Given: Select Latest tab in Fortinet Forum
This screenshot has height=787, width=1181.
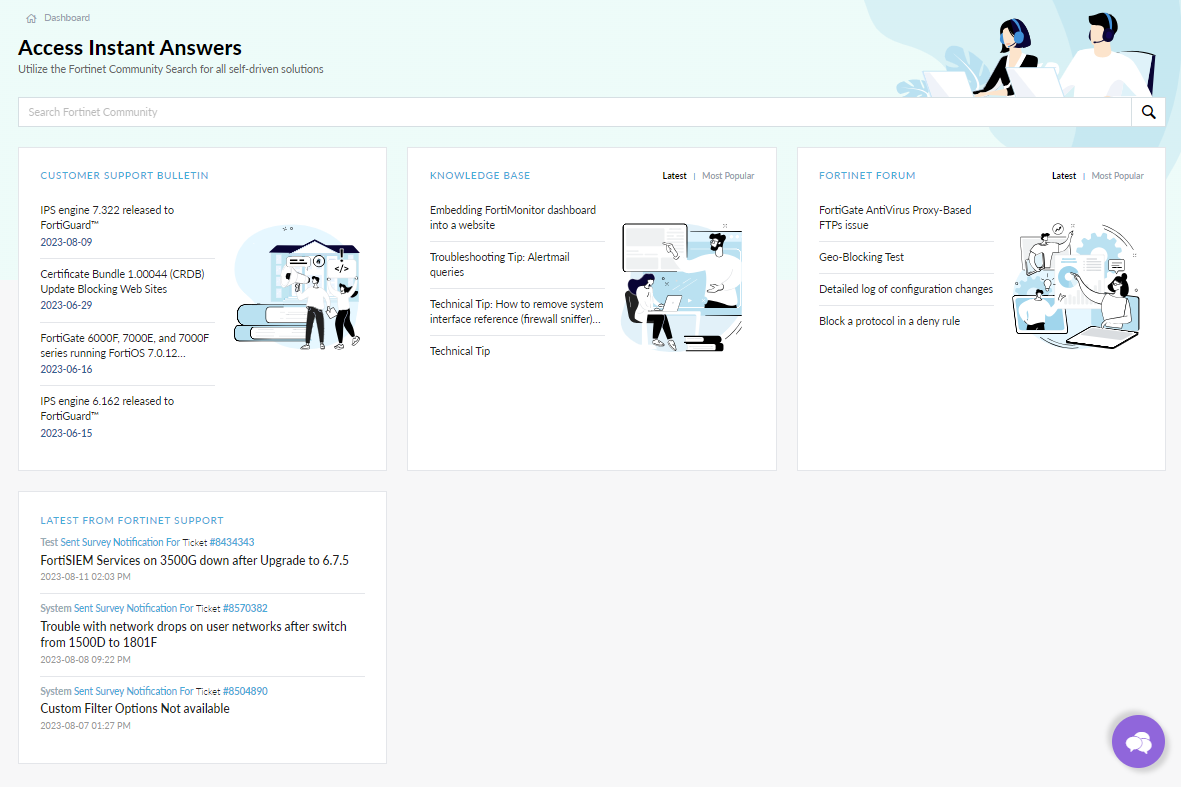Looking at the screenshot, I should tap(1064, 175).
